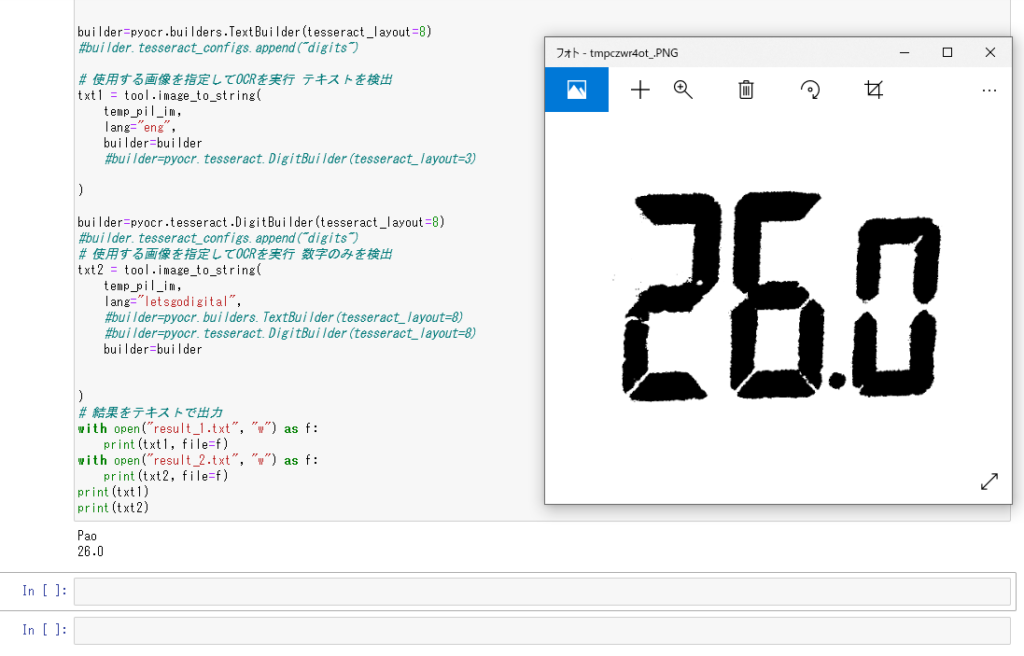This screenshot has height=656, width=1024.
Task: Click the comment ending "数字のみを検出"
Action: 235,254
